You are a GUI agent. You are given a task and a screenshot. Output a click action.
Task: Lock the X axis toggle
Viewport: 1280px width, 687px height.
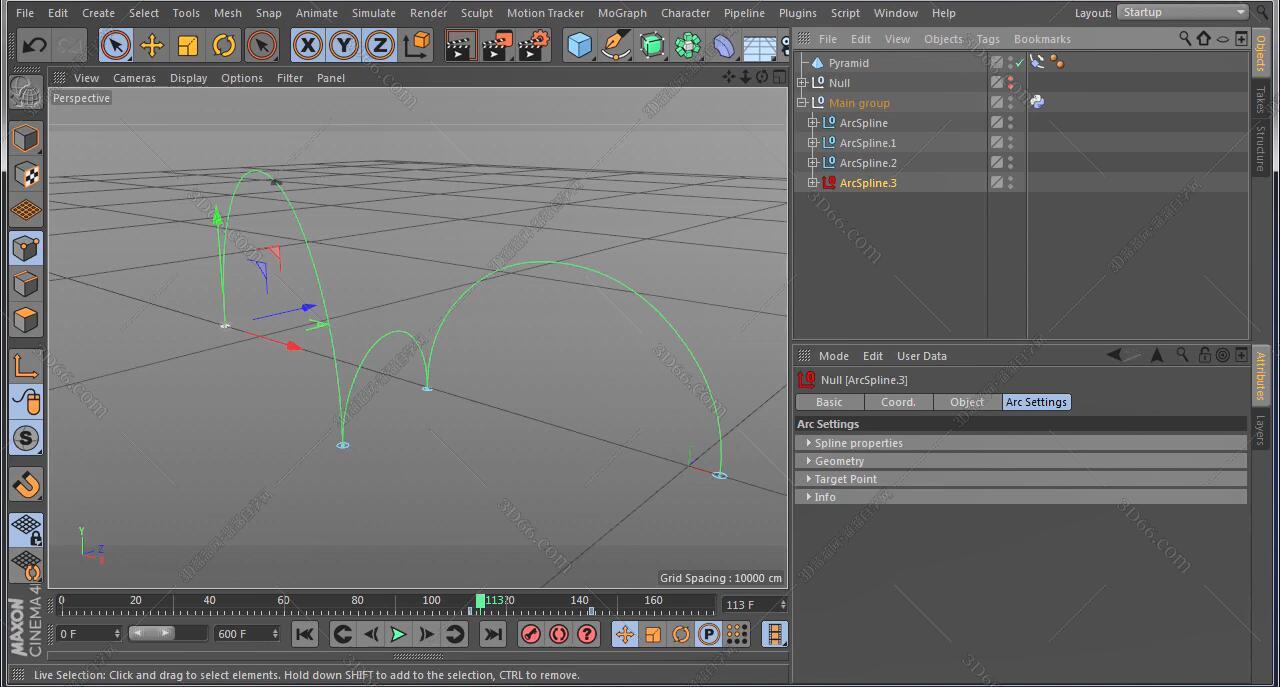307,45
